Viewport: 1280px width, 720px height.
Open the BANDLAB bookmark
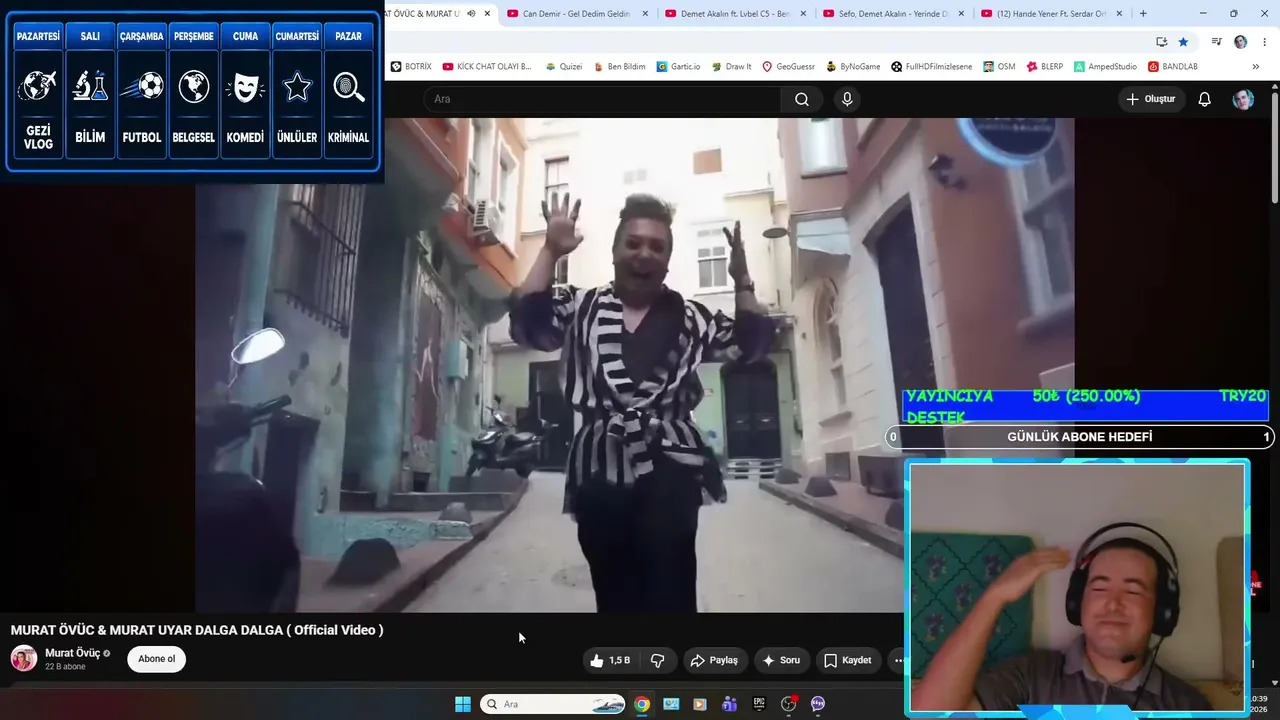[1173, 67]
